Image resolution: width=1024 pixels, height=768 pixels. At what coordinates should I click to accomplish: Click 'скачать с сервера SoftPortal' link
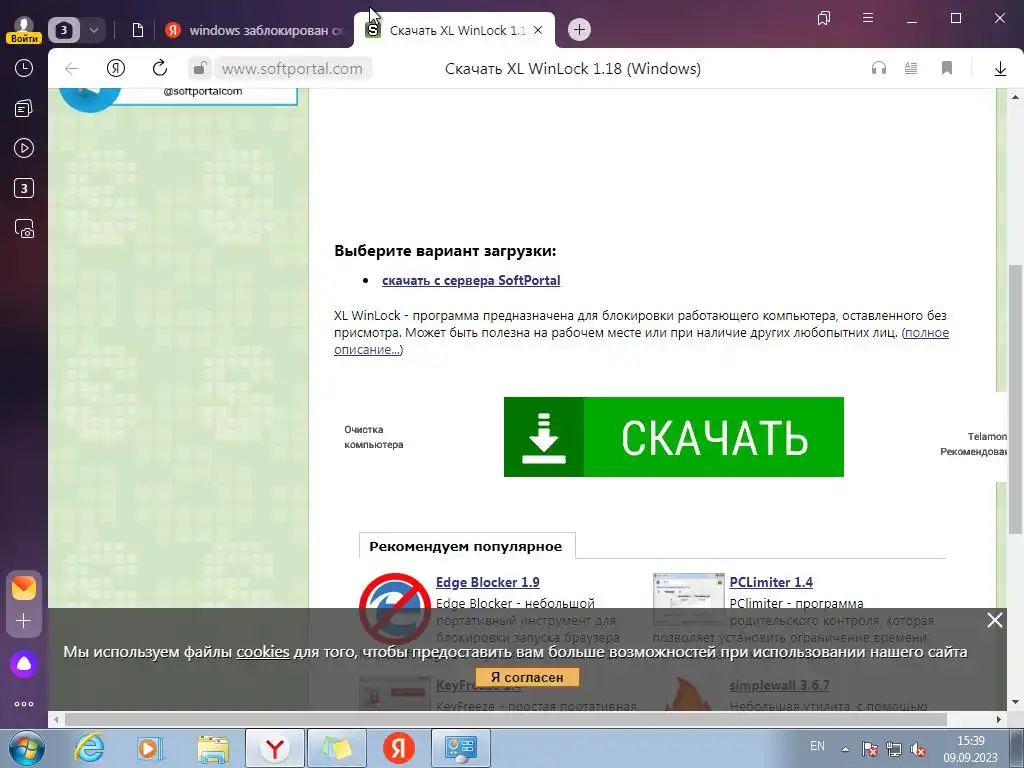(x=471, y=280)
